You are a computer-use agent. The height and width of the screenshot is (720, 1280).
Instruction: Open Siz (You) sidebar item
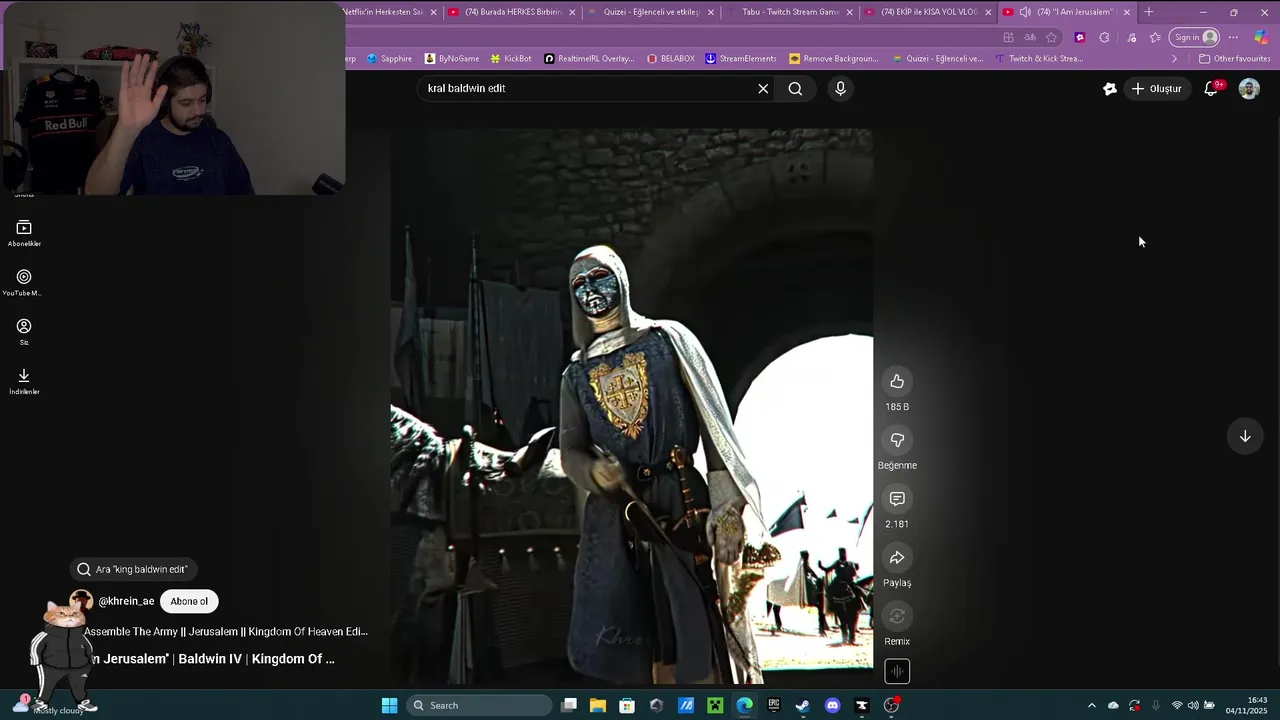click(24, 332)
